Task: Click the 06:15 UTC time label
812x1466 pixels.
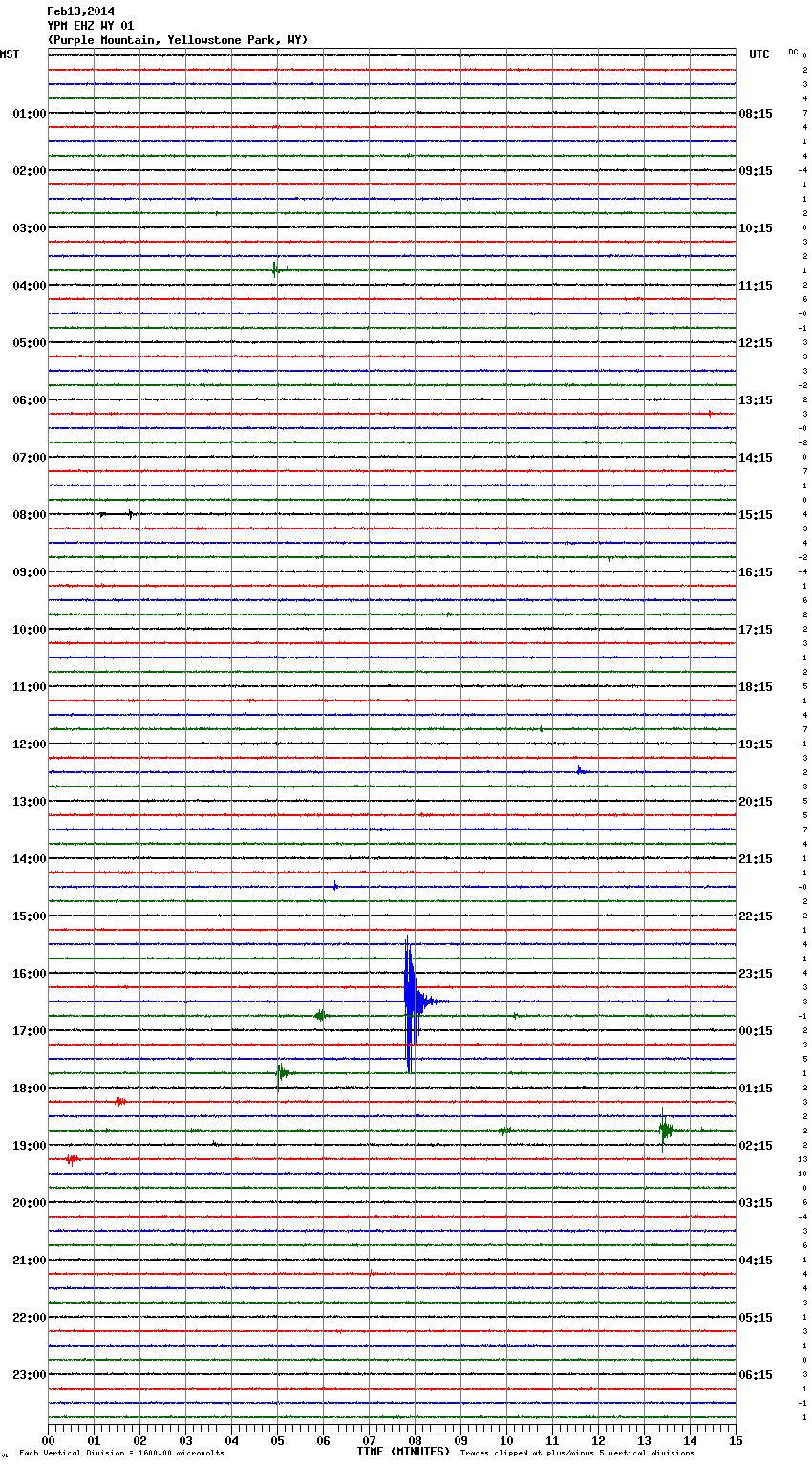Action: pos(756,1375)
